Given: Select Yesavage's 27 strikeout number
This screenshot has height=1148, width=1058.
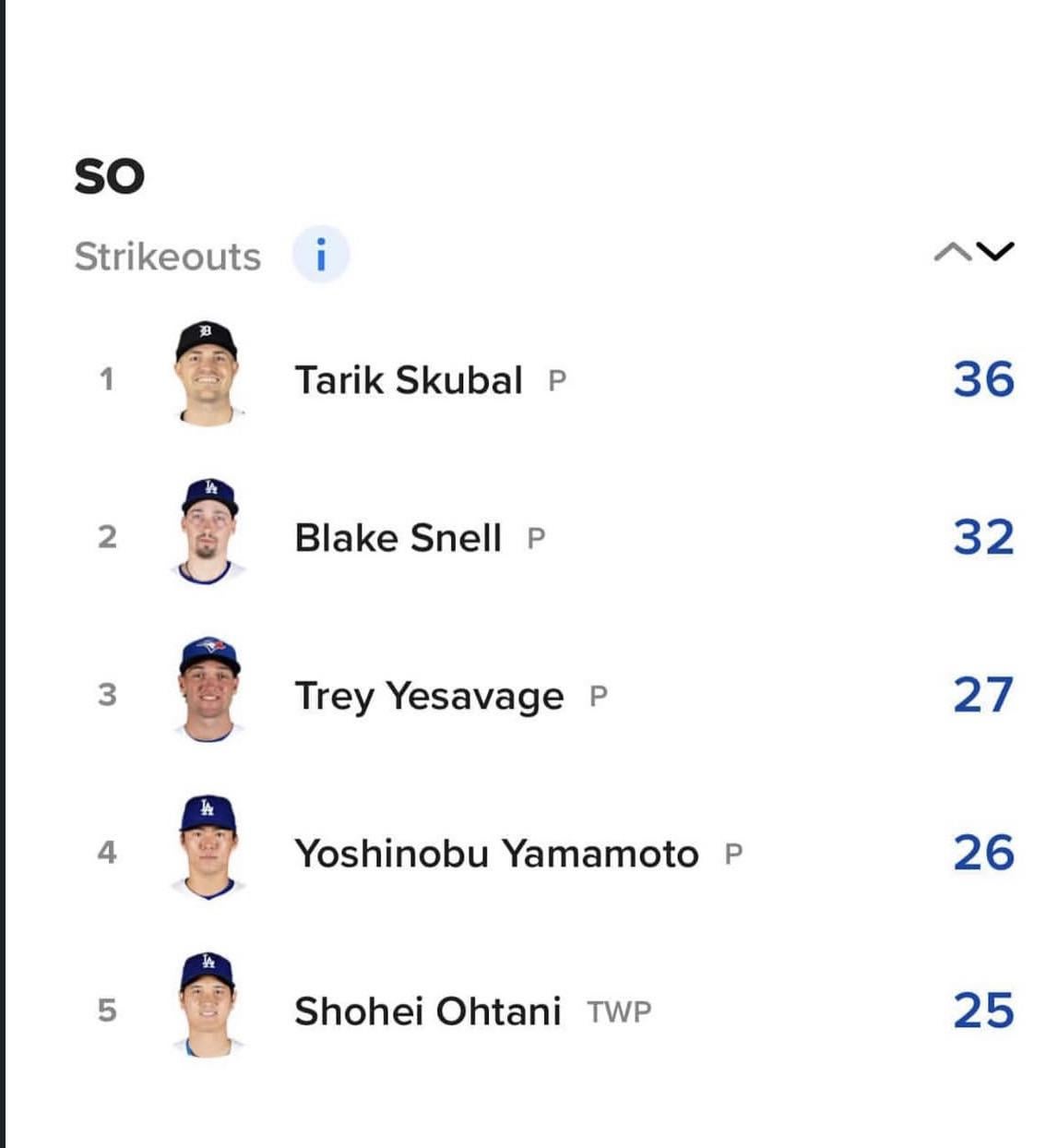Looking at the screenshot, I should [x=983, y=695].
